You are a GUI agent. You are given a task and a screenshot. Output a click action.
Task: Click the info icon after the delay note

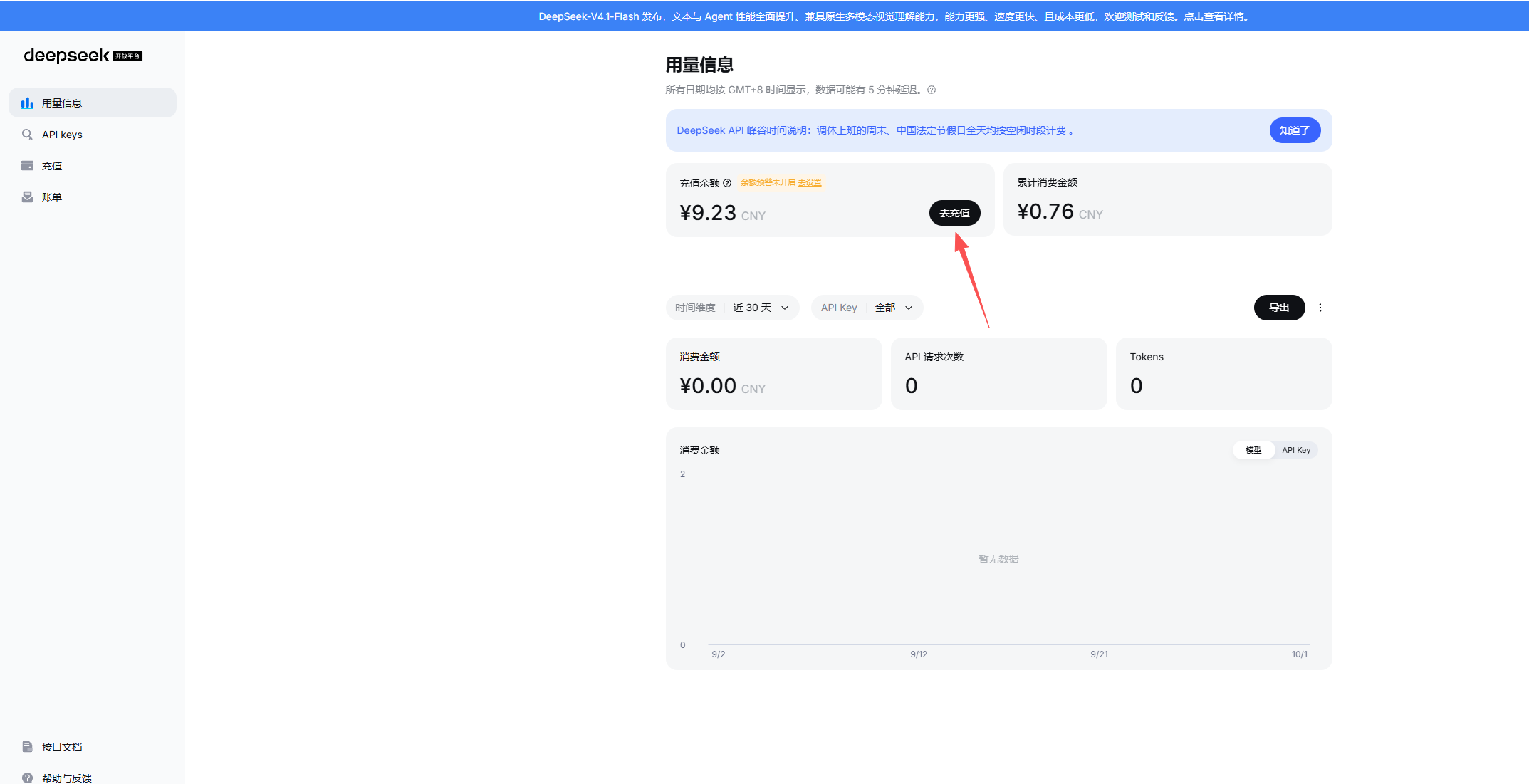(932, 90)
